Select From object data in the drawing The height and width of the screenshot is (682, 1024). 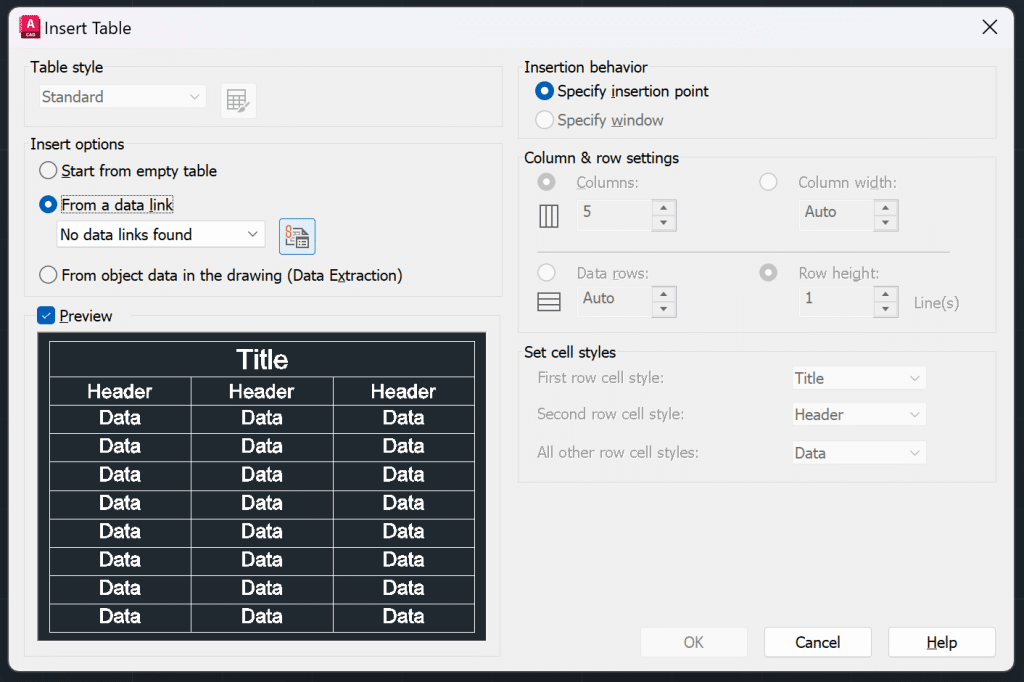click(47, 276)
